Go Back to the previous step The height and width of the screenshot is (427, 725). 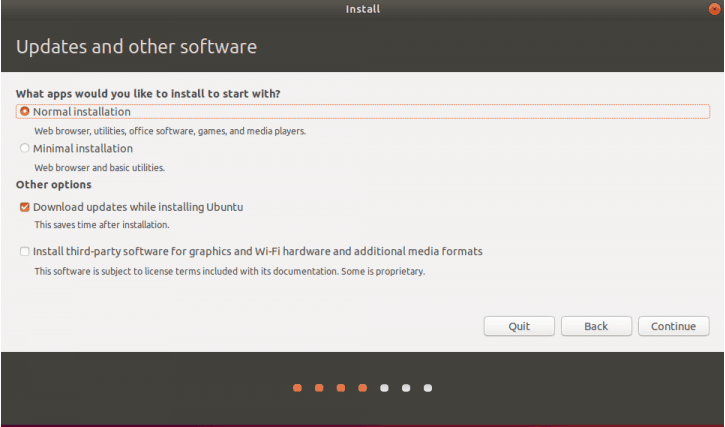[x=596, y=326]
